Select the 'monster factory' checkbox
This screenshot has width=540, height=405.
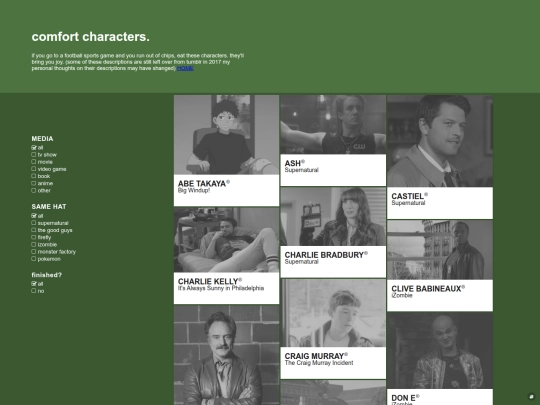[x=34, y=252]
